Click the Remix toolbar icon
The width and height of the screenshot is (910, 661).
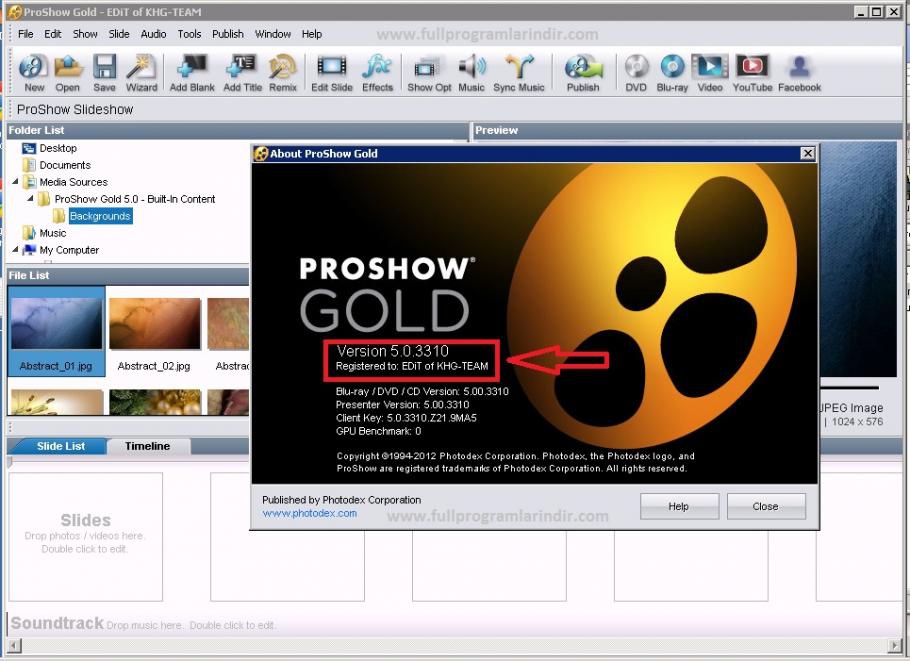point(283,73)
